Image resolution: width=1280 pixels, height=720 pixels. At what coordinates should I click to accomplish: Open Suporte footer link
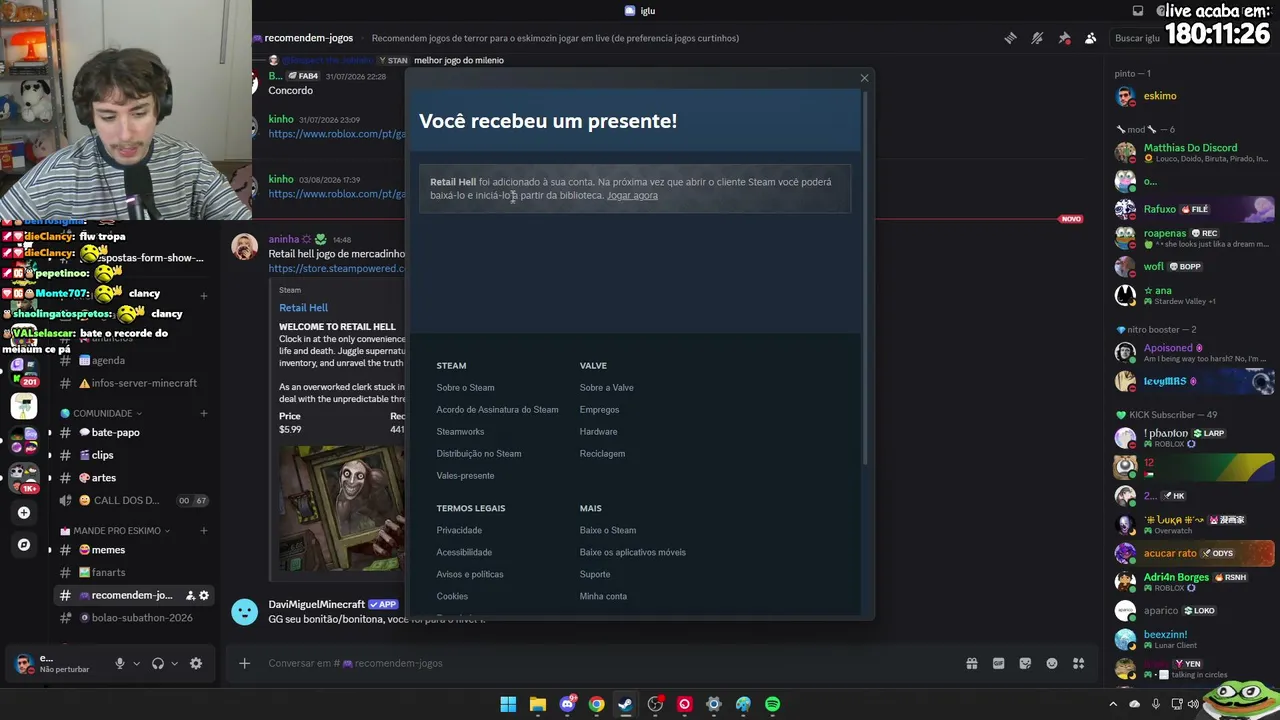click(x=595, y=575)
